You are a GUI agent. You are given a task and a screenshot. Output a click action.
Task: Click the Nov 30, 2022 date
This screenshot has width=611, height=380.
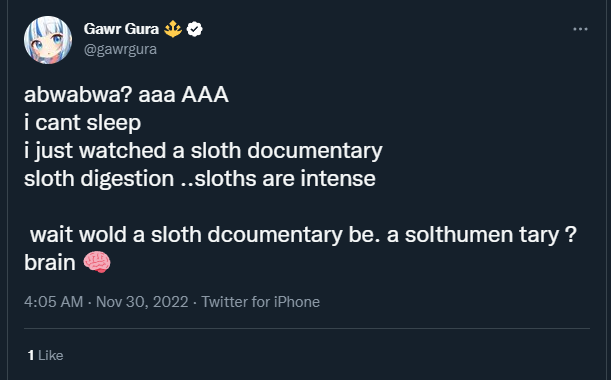142,302
